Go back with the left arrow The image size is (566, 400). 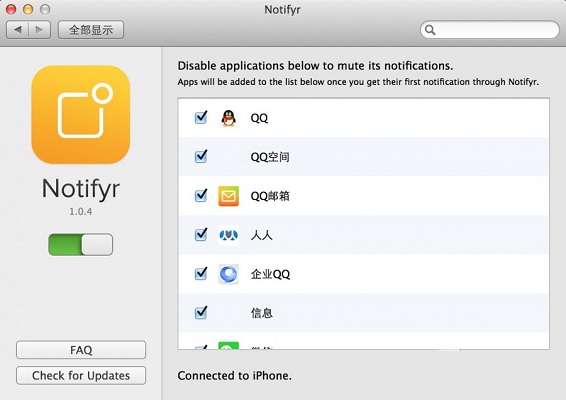point(18,30)
